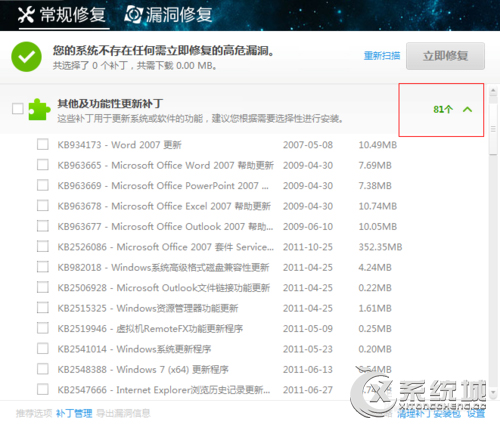Click the patch name KB982018 - Windows系统高级格式磁盘兼容性更新

point(163,267)
